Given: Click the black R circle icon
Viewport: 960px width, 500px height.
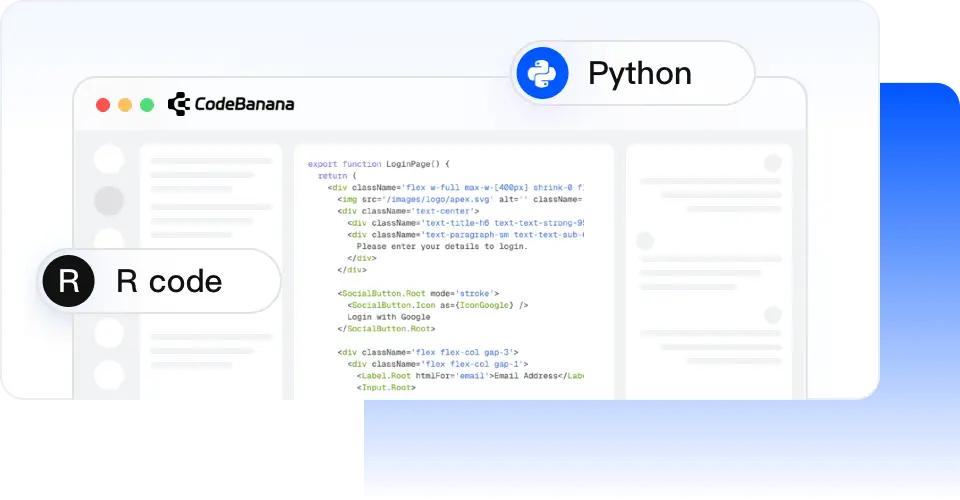Looking at the screenshot, I should coord(68,281).
